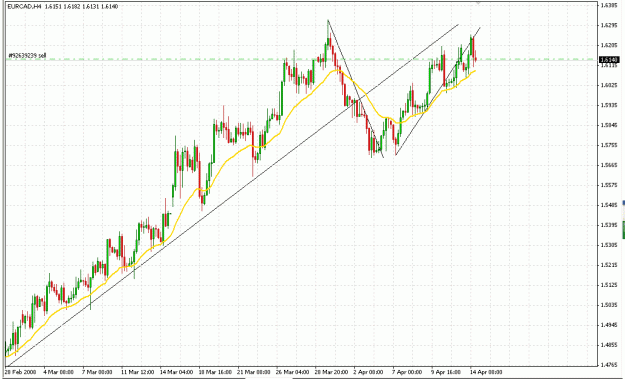Click the 21 Mar 00:00 time label
This screenshot has width=625, height=379.
[254, 372]
